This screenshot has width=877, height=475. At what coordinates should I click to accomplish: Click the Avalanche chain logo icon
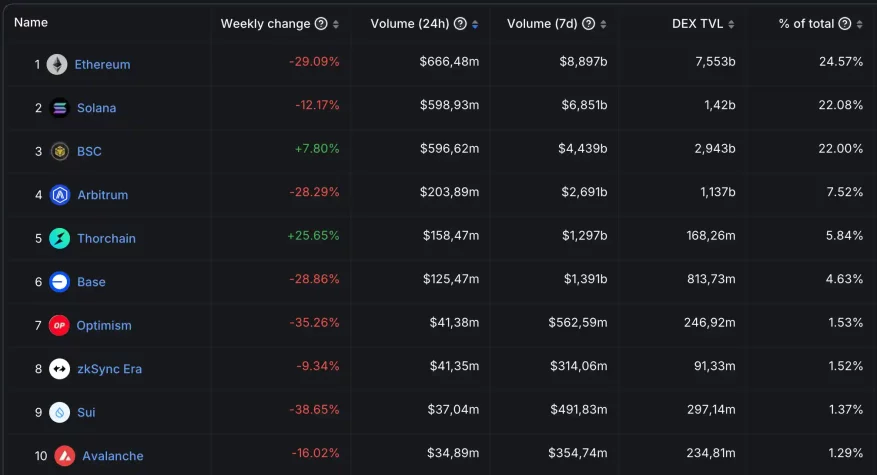(64, 456)
